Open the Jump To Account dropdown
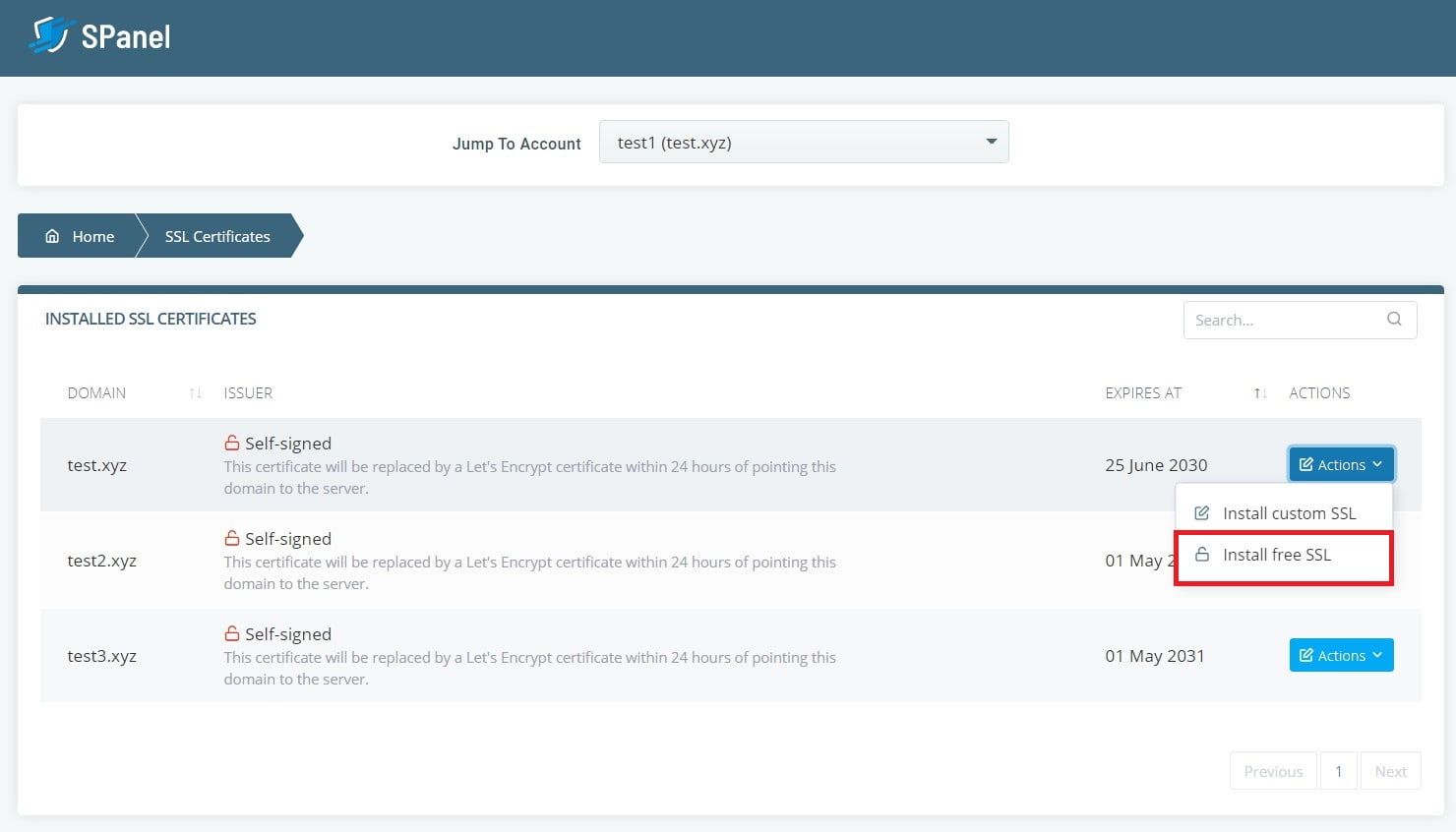Image resolution: width=1456 pixels, height=832 pixels. tap(991, 142)
